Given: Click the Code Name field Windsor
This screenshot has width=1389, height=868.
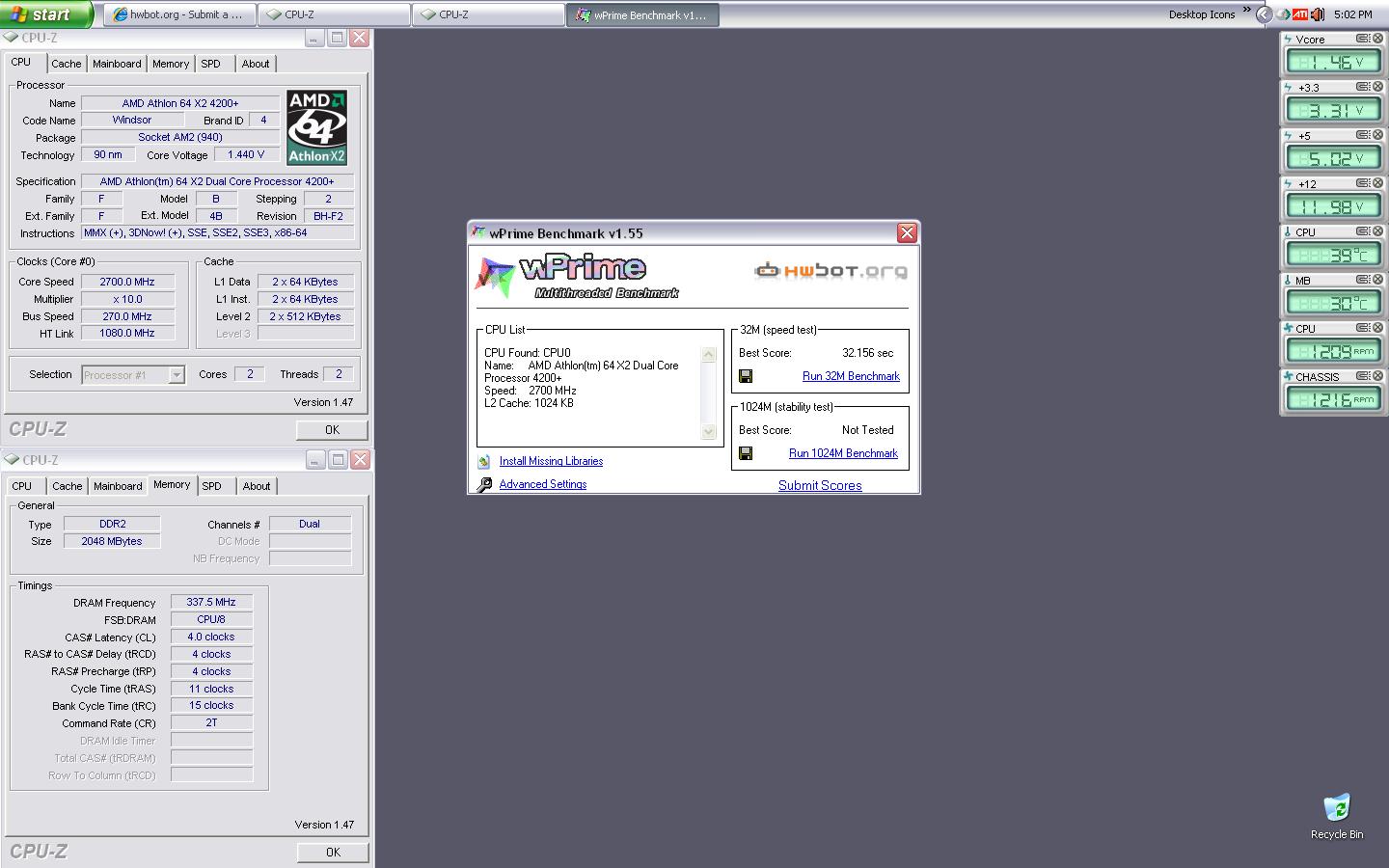Looking at the screenshot, I should pos(132,120).
